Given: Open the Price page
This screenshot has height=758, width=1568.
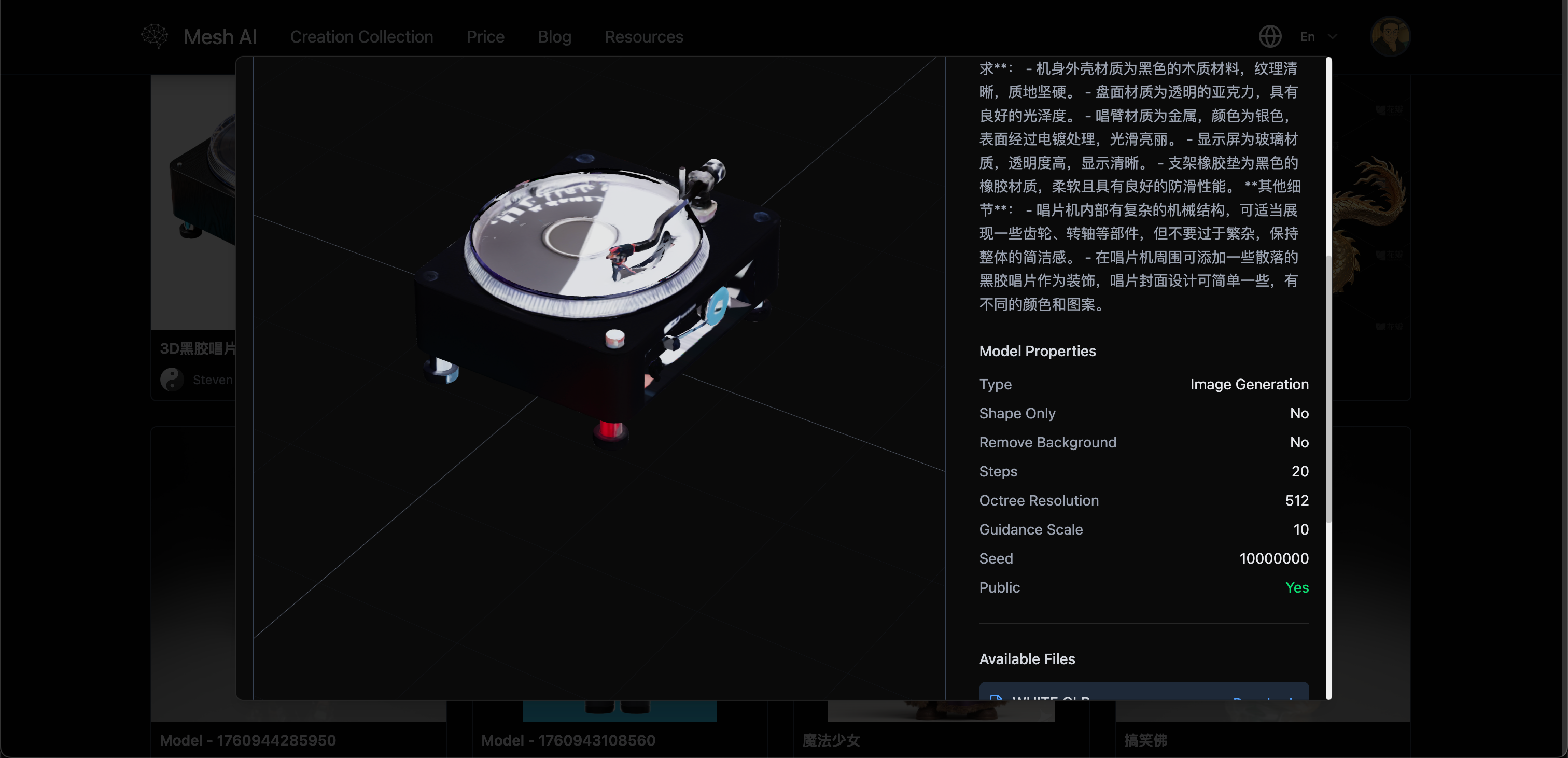Looking at the screenshot, I should pos(485,36).
